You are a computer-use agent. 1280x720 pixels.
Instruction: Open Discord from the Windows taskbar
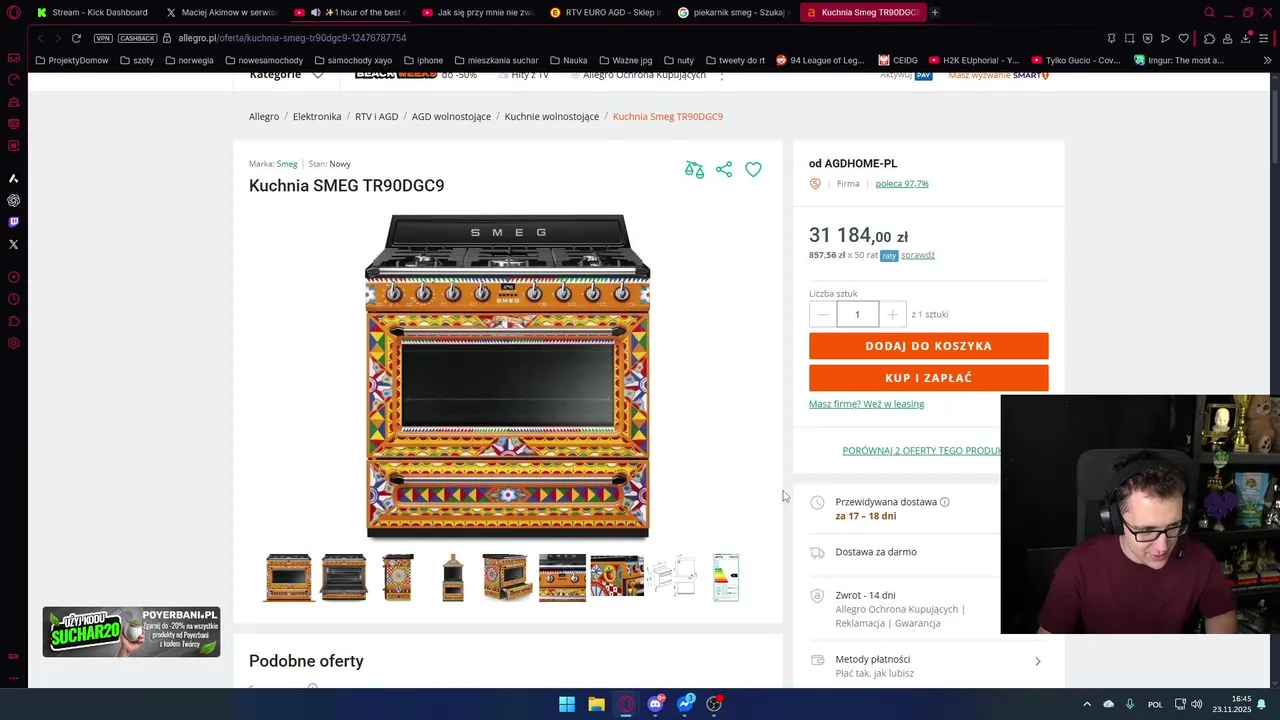click(655, 704)
